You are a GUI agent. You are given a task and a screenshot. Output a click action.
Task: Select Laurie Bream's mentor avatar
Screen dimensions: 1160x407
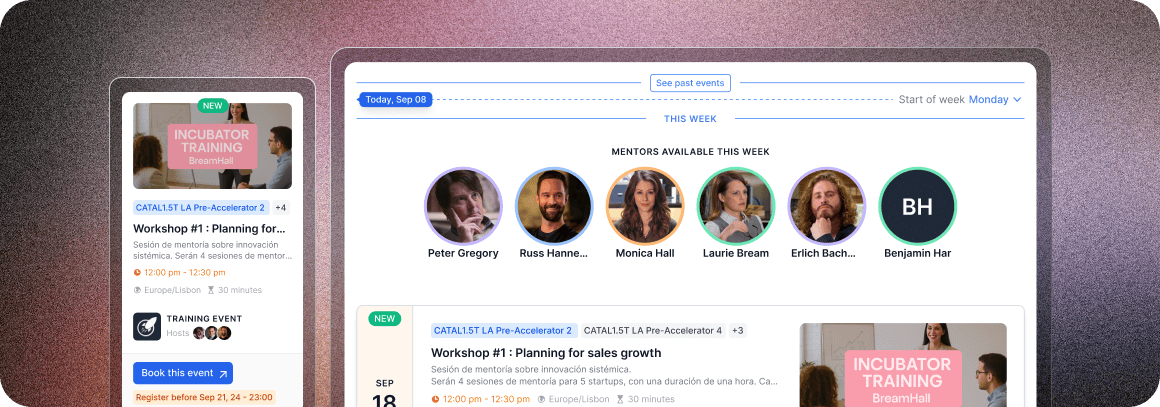pos(736,206)
